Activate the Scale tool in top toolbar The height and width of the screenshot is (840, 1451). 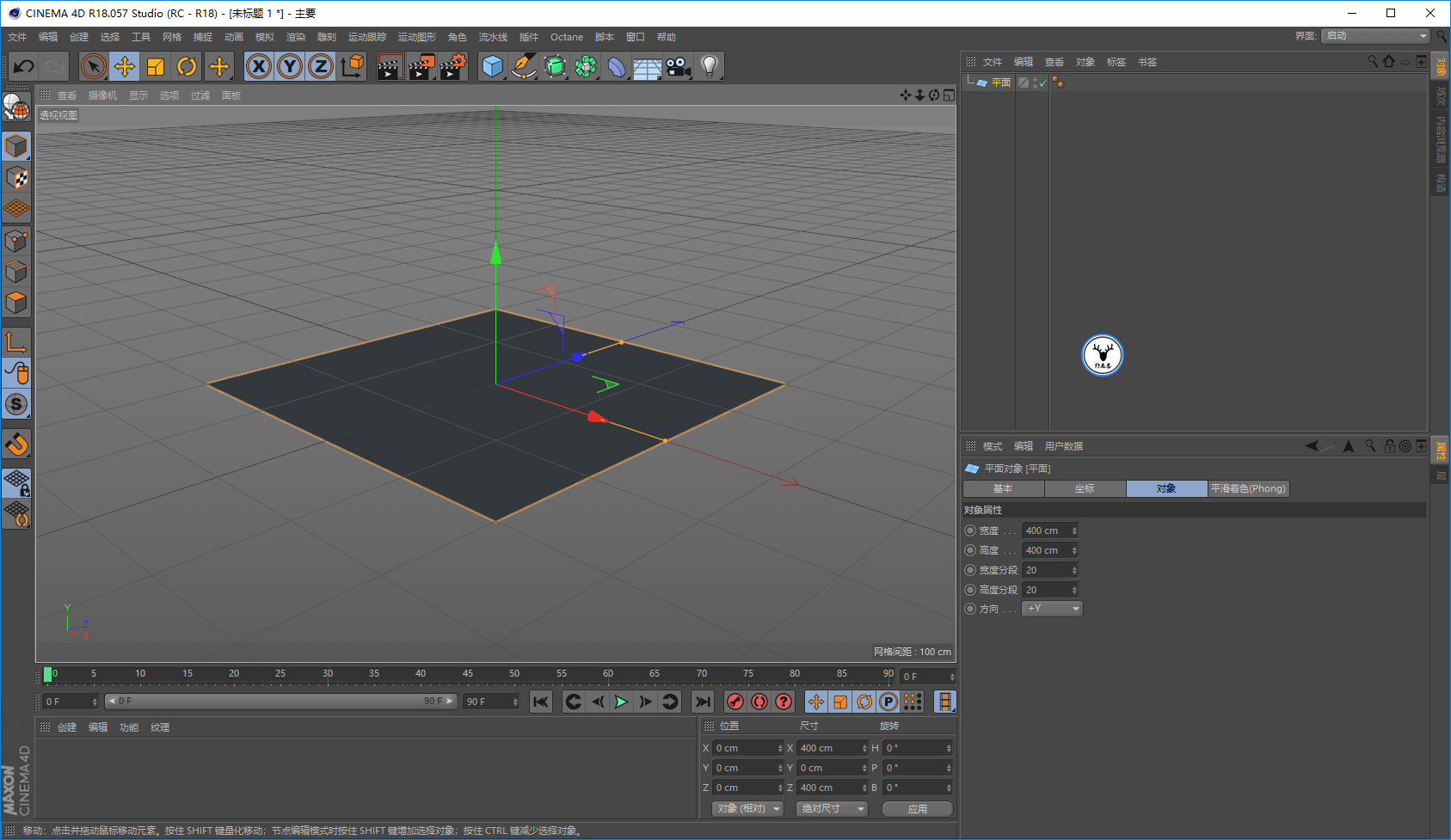pos(156,66)
